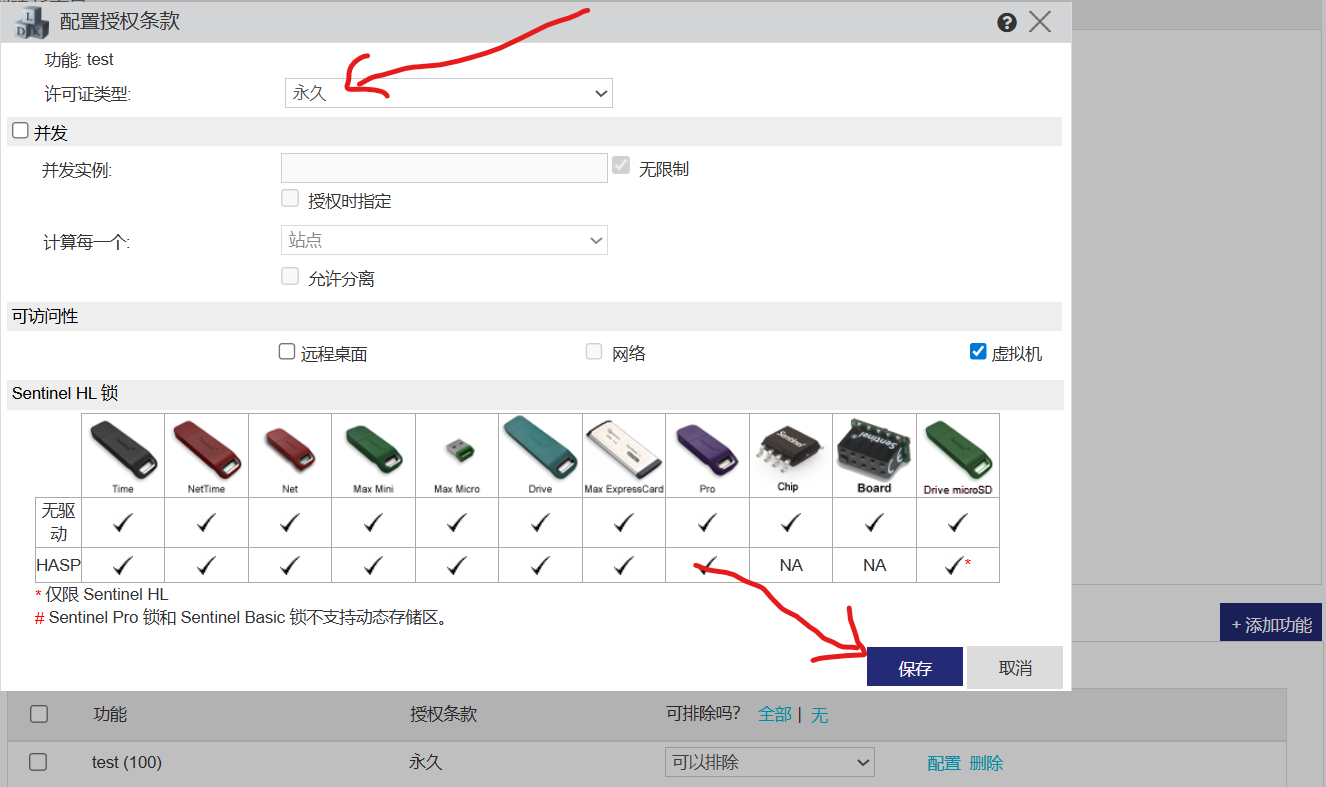Click the HASP checkmark under Max ExpressCard

pyautogui.click(x=624, y=565)
